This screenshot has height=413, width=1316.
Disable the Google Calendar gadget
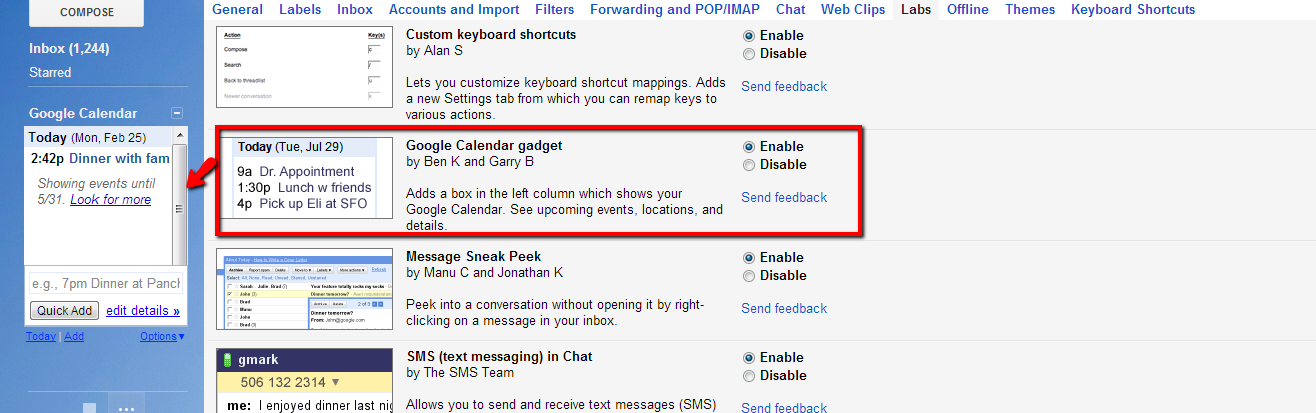[x=749, y=165]
